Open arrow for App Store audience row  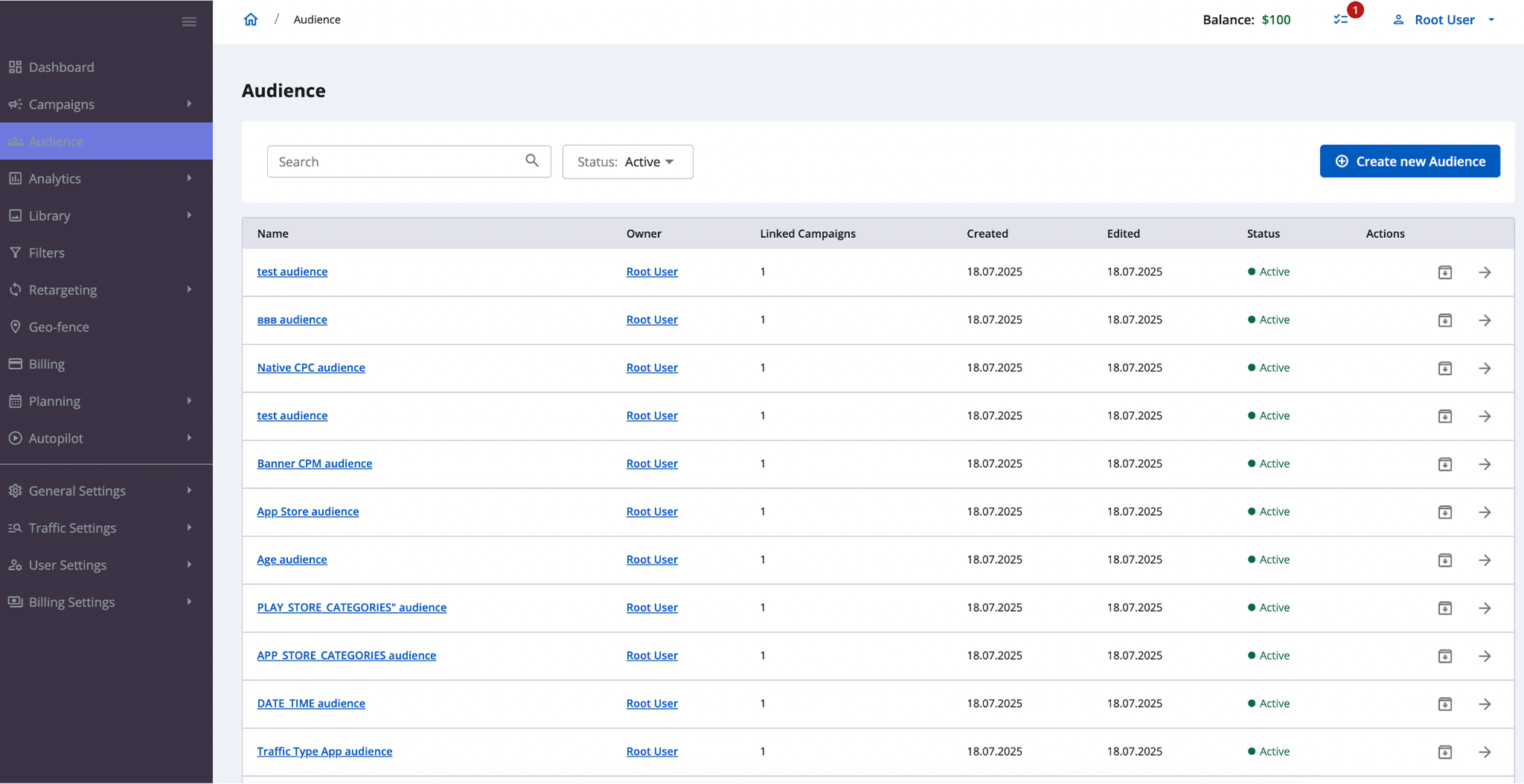click(1485, 512)
